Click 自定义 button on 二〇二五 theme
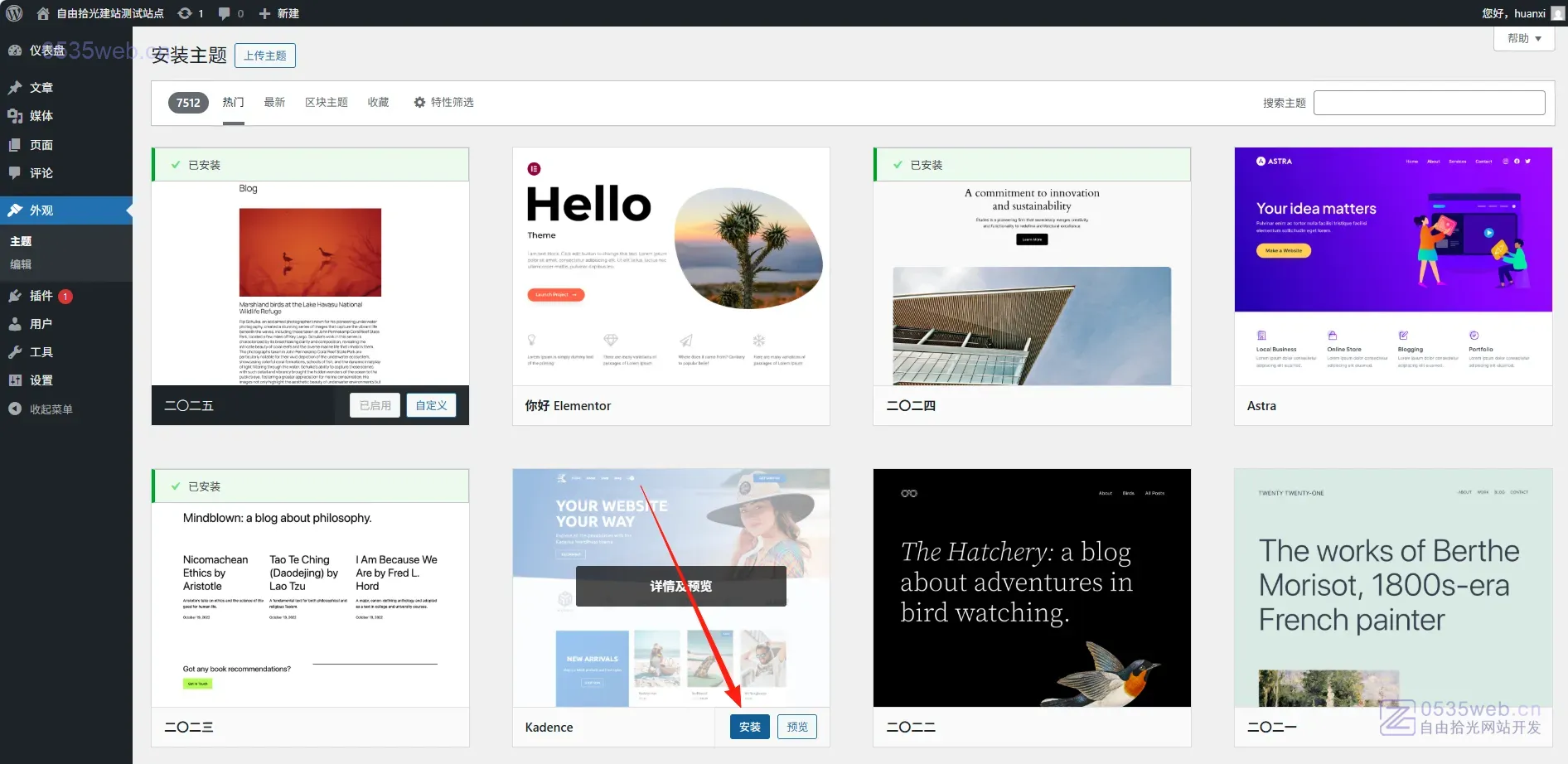Viewport: 1568px width, 764px height. click(431, 405)
